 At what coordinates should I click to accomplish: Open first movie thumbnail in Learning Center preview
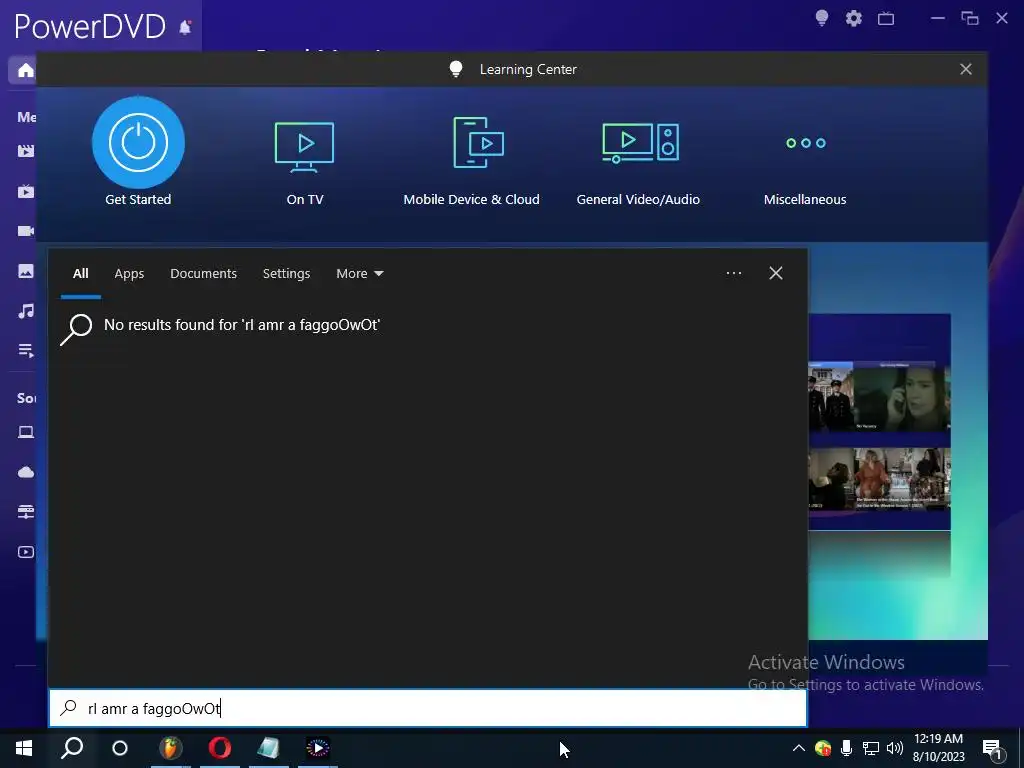(x=831, y=397)
